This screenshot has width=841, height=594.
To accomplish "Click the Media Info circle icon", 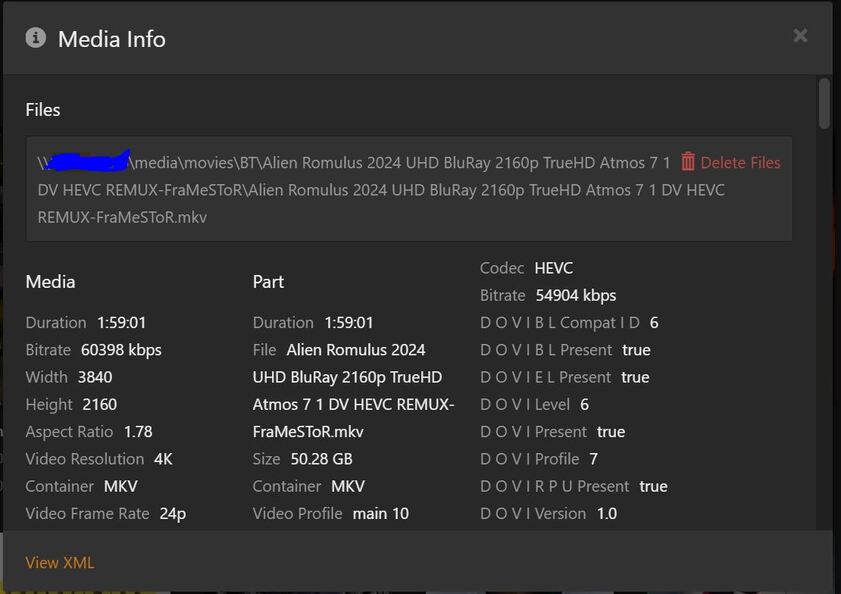I will [x=36, y=38].
